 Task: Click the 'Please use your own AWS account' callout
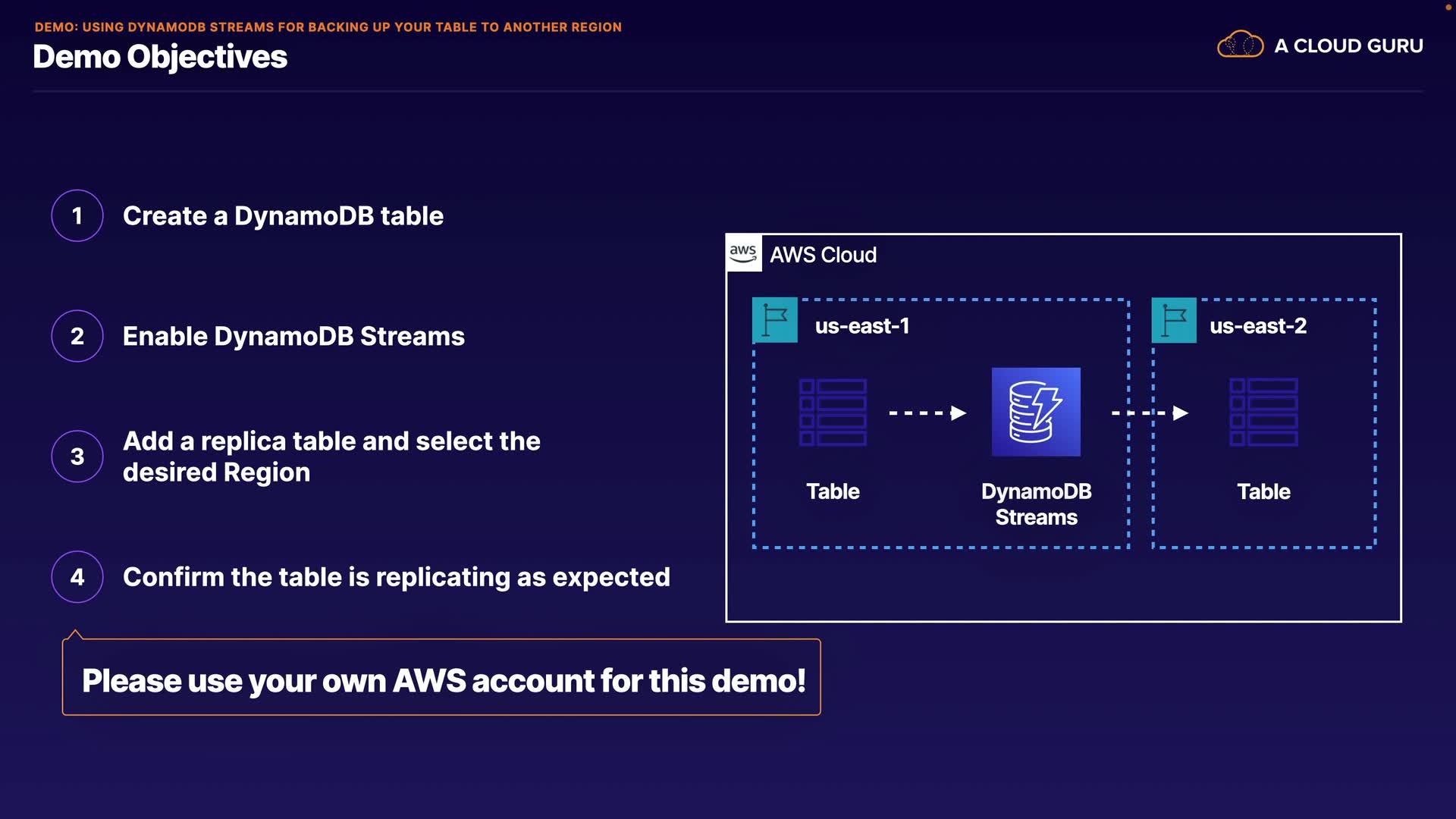coord(443,680)
